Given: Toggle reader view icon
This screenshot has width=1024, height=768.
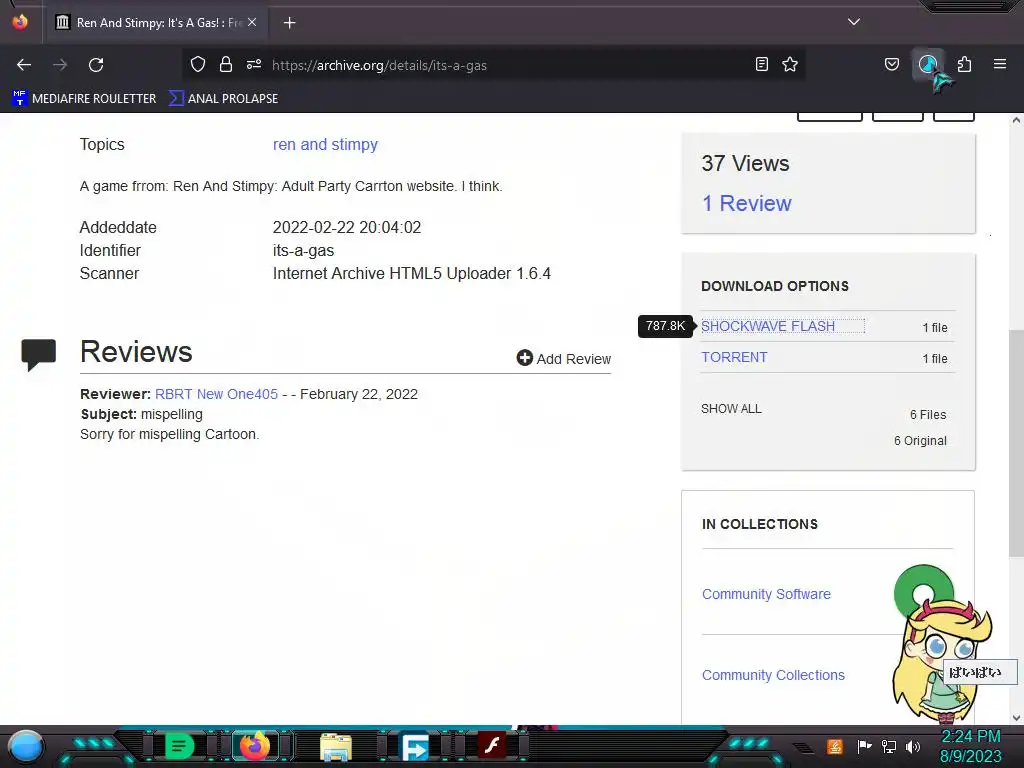Looking at the screenshot, I should coord(761,64).
